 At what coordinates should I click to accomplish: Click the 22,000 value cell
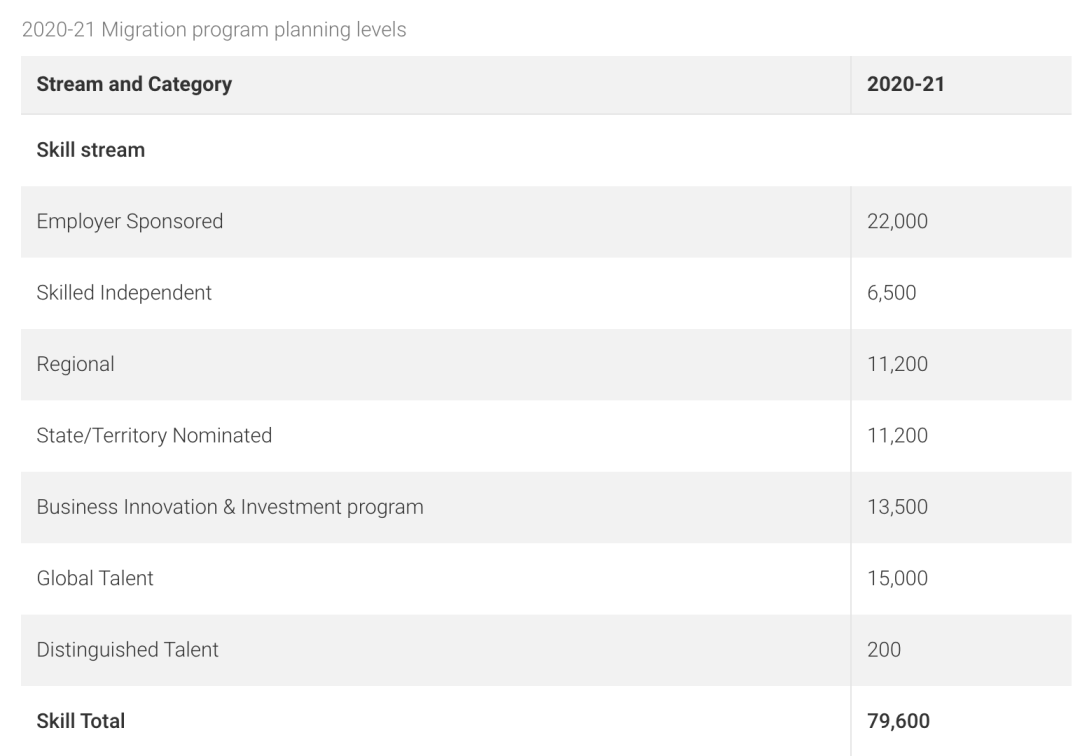point(897,221)
